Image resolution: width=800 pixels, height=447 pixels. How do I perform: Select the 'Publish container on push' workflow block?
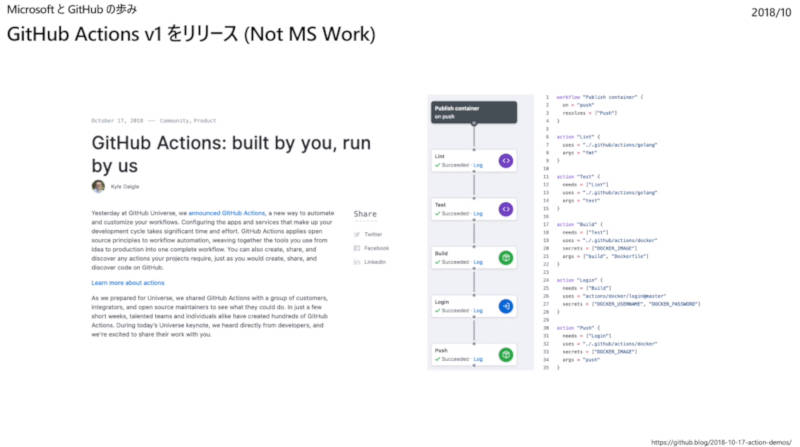pyautogui.click(x=474, y=112)
